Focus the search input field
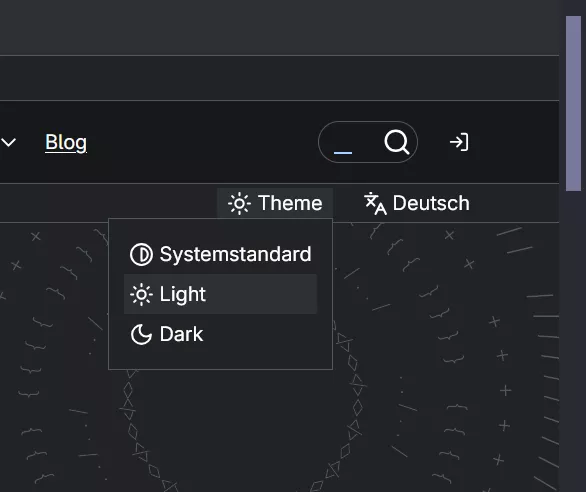Image resolution: width=586 pixels, height=492 pixels. coord(349,142)
